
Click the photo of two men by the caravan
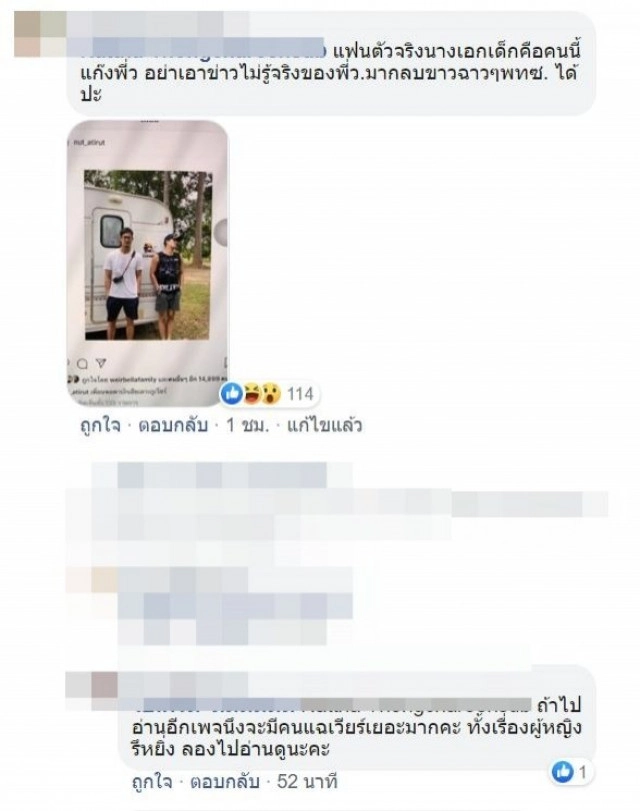click(148, 255)
